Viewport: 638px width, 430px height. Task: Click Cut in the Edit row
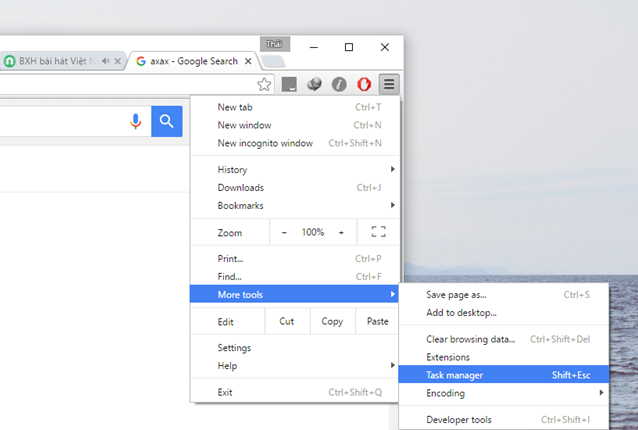tap(287, 321)
